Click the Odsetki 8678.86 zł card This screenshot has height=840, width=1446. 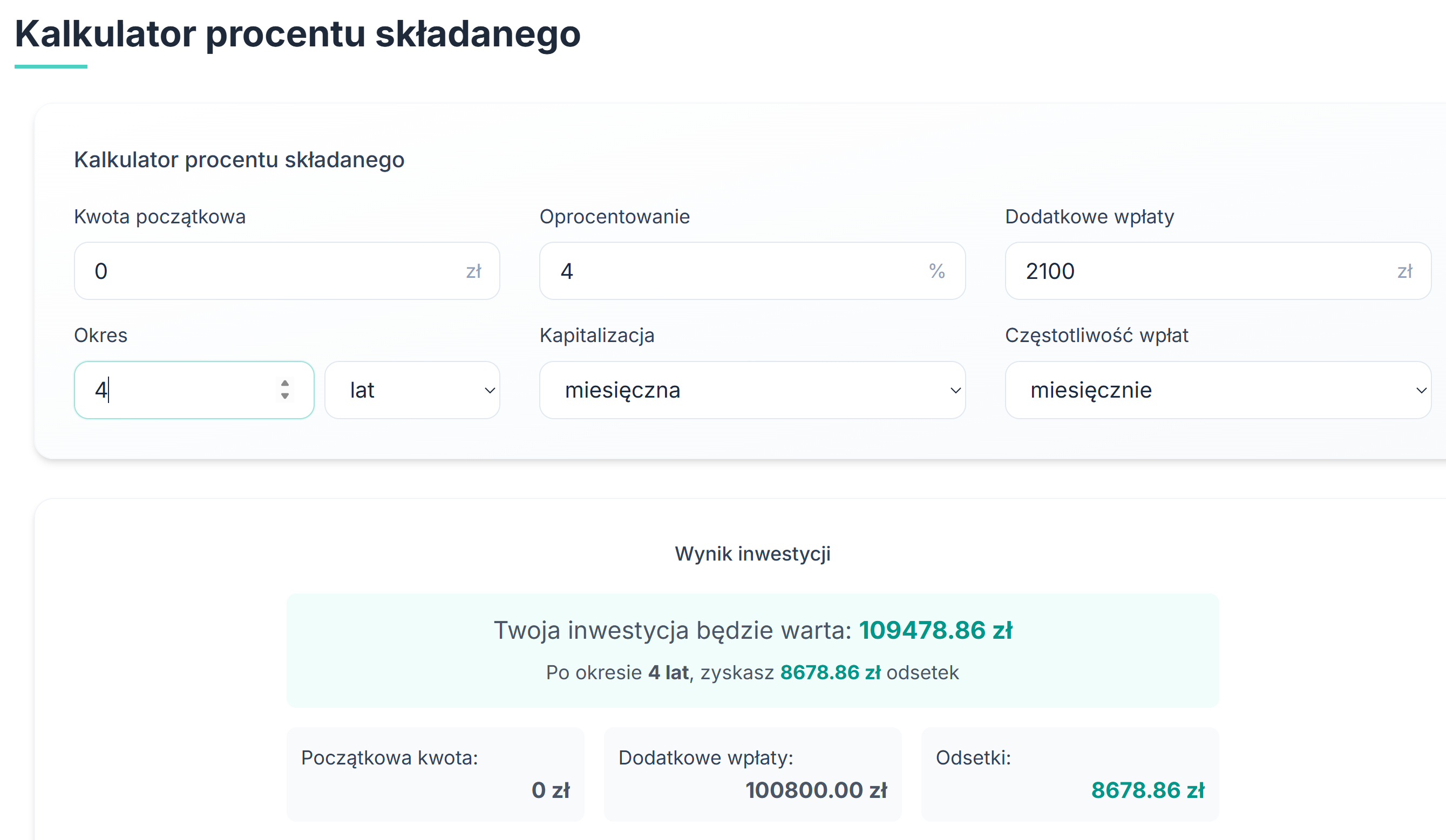click(x=1070, y=774)
